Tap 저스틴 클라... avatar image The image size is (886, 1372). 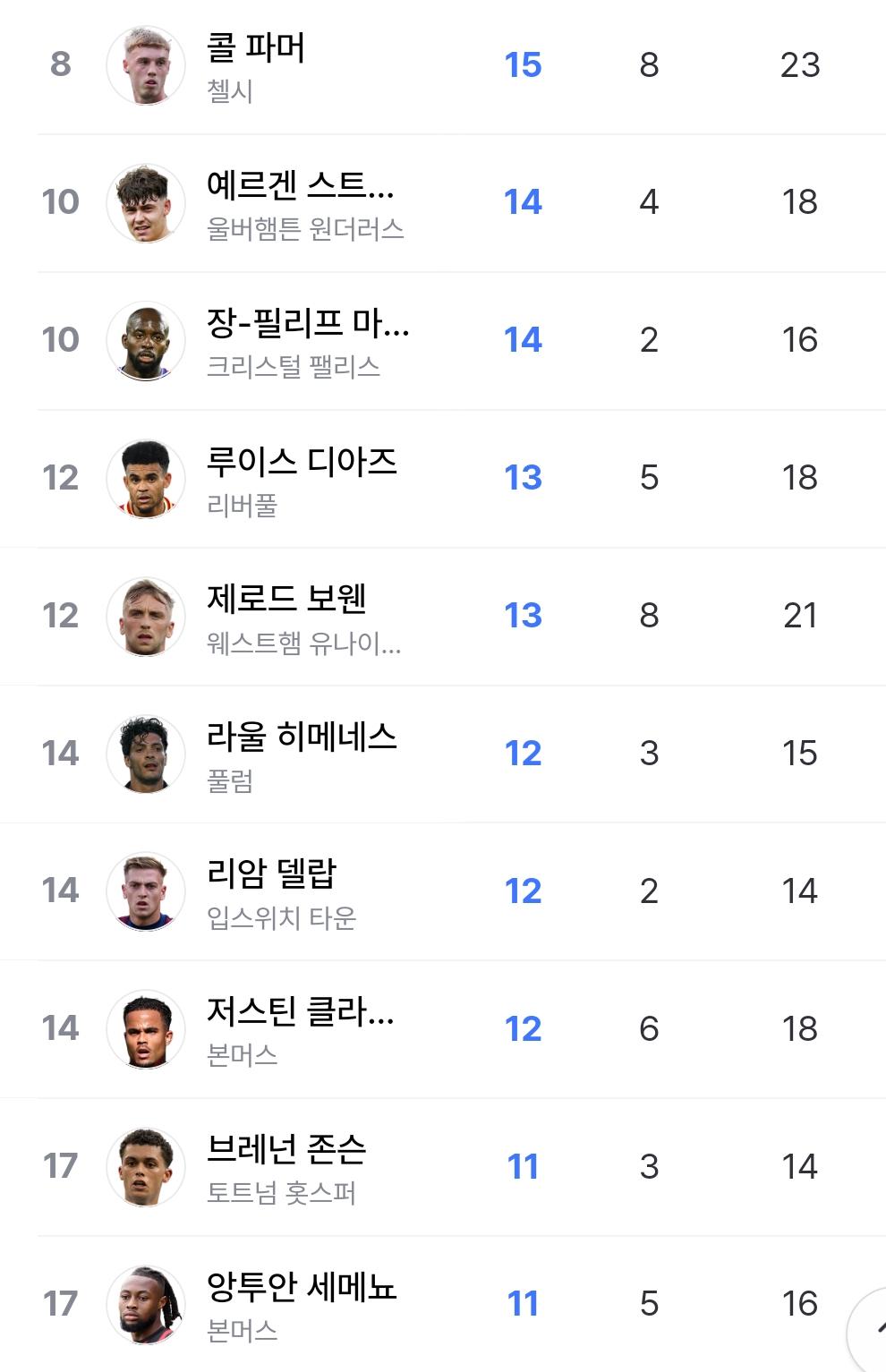point(146,1029)
